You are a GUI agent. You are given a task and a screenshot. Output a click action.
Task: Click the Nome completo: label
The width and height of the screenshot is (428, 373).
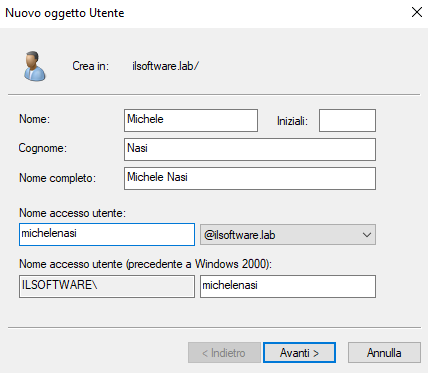[x=58, y=178]
